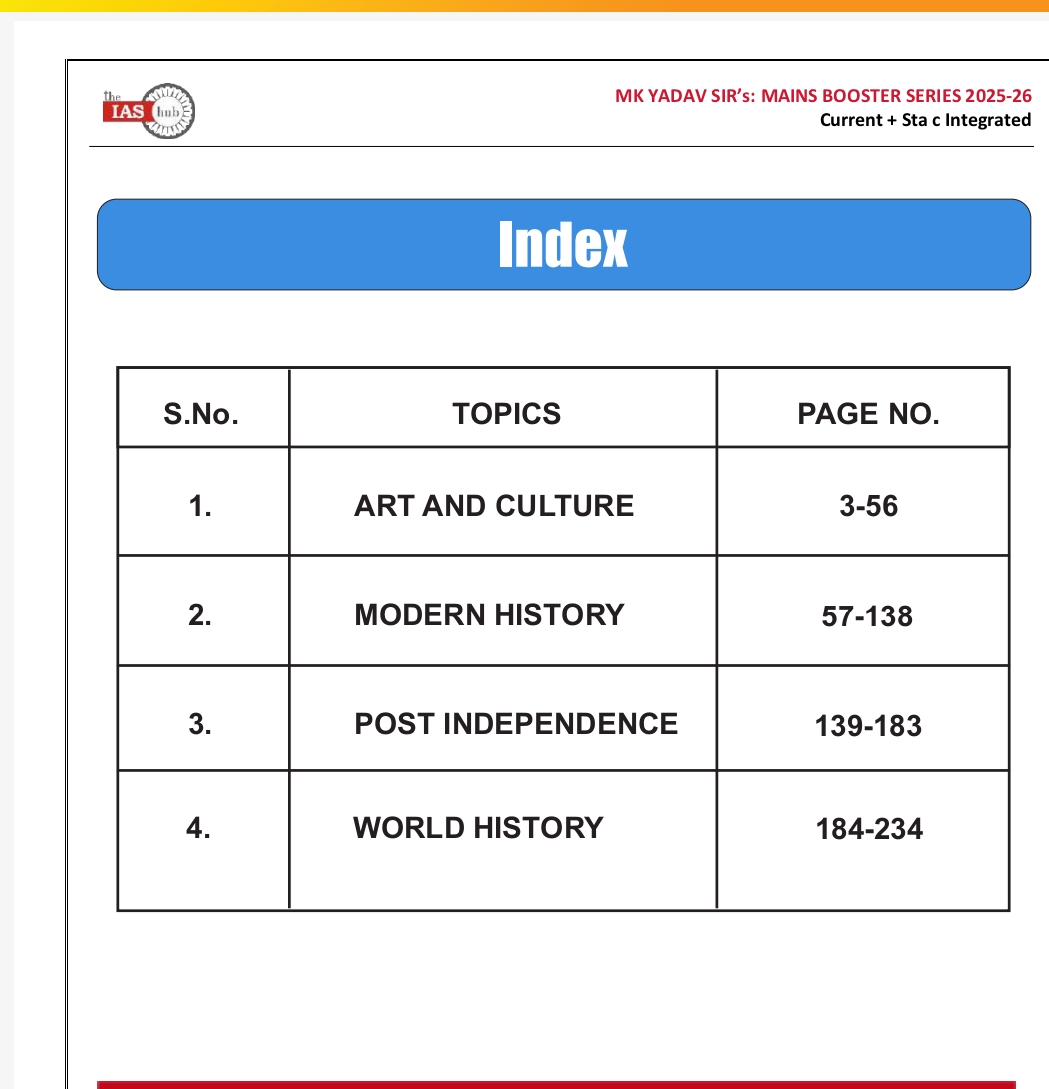Screen dimensions: 1049x1089
Task: Click the S.No. column header
Action: click(x=201, y=414)
